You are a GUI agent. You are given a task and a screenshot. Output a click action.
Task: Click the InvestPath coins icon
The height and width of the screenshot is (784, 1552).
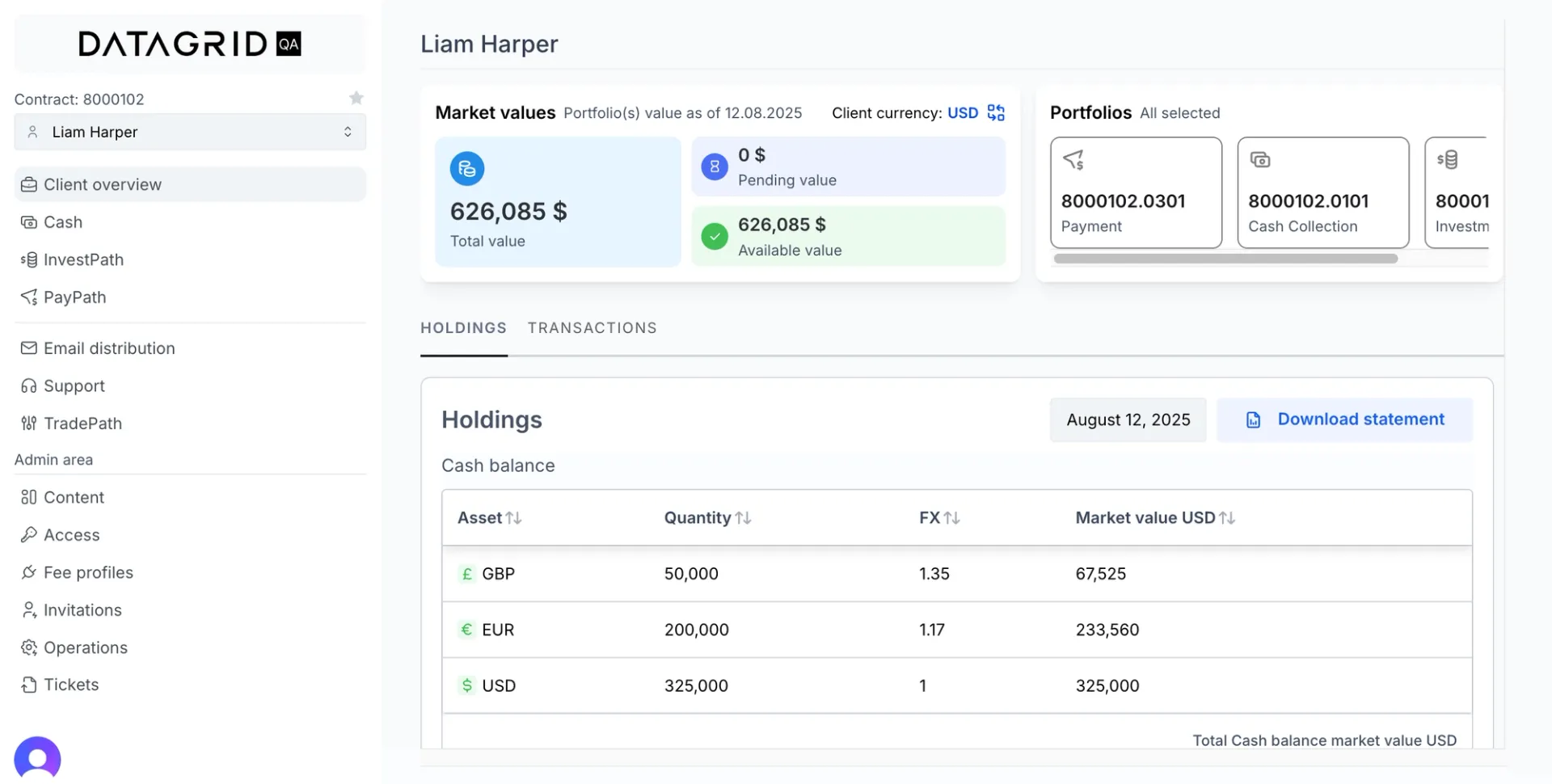point(29,259)
